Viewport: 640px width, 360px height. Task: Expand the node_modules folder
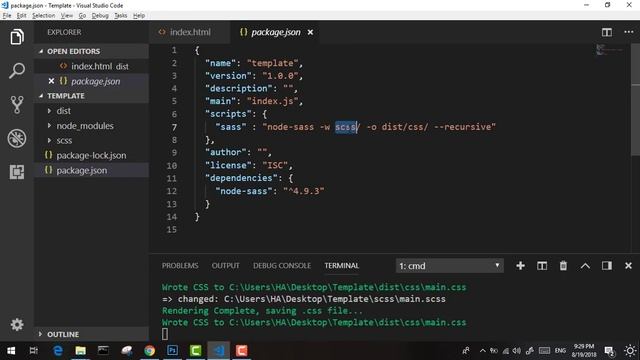coord(49,126)
